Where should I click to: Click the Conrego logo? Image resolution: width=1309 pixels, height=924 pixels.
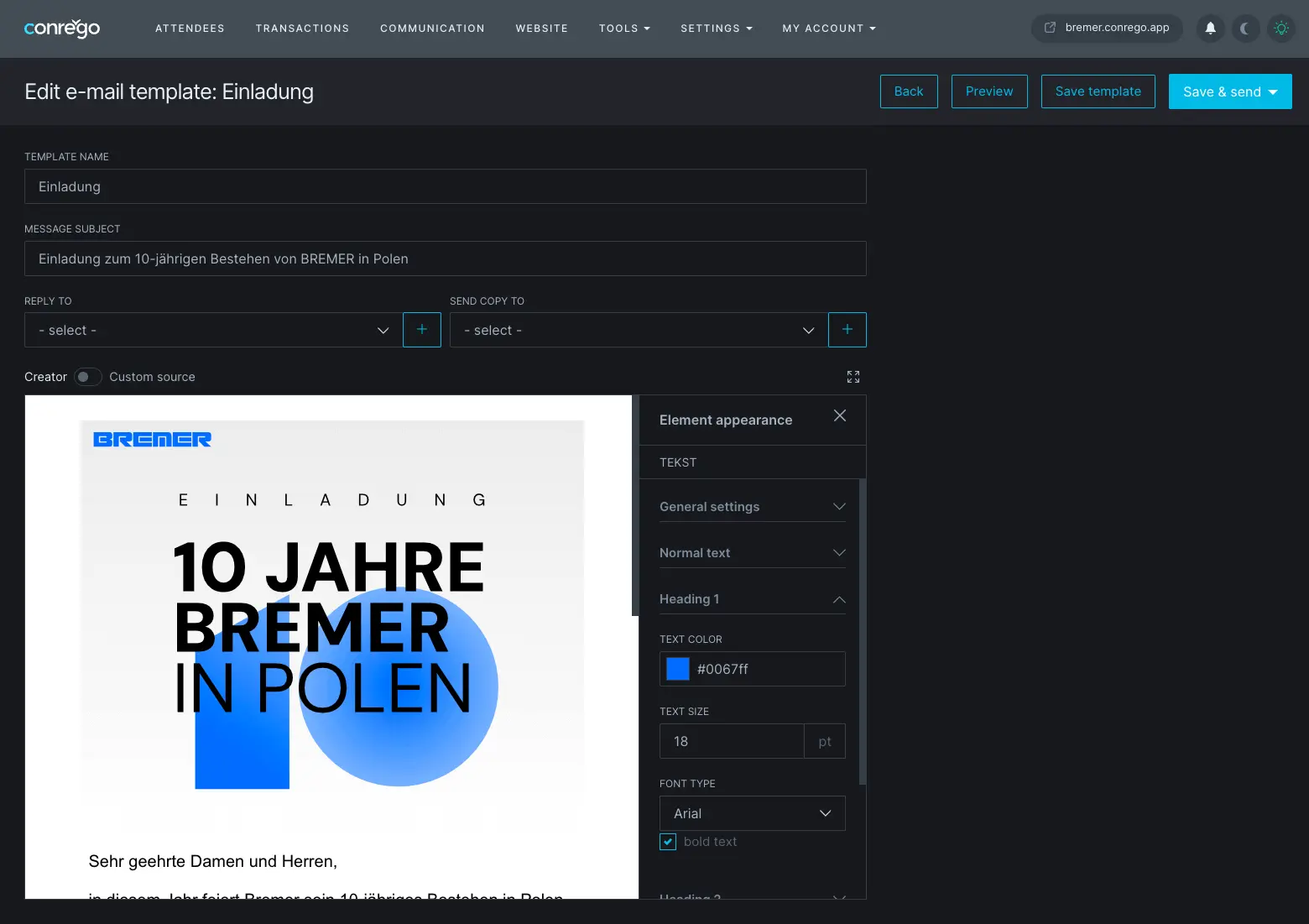coord(62,29)
